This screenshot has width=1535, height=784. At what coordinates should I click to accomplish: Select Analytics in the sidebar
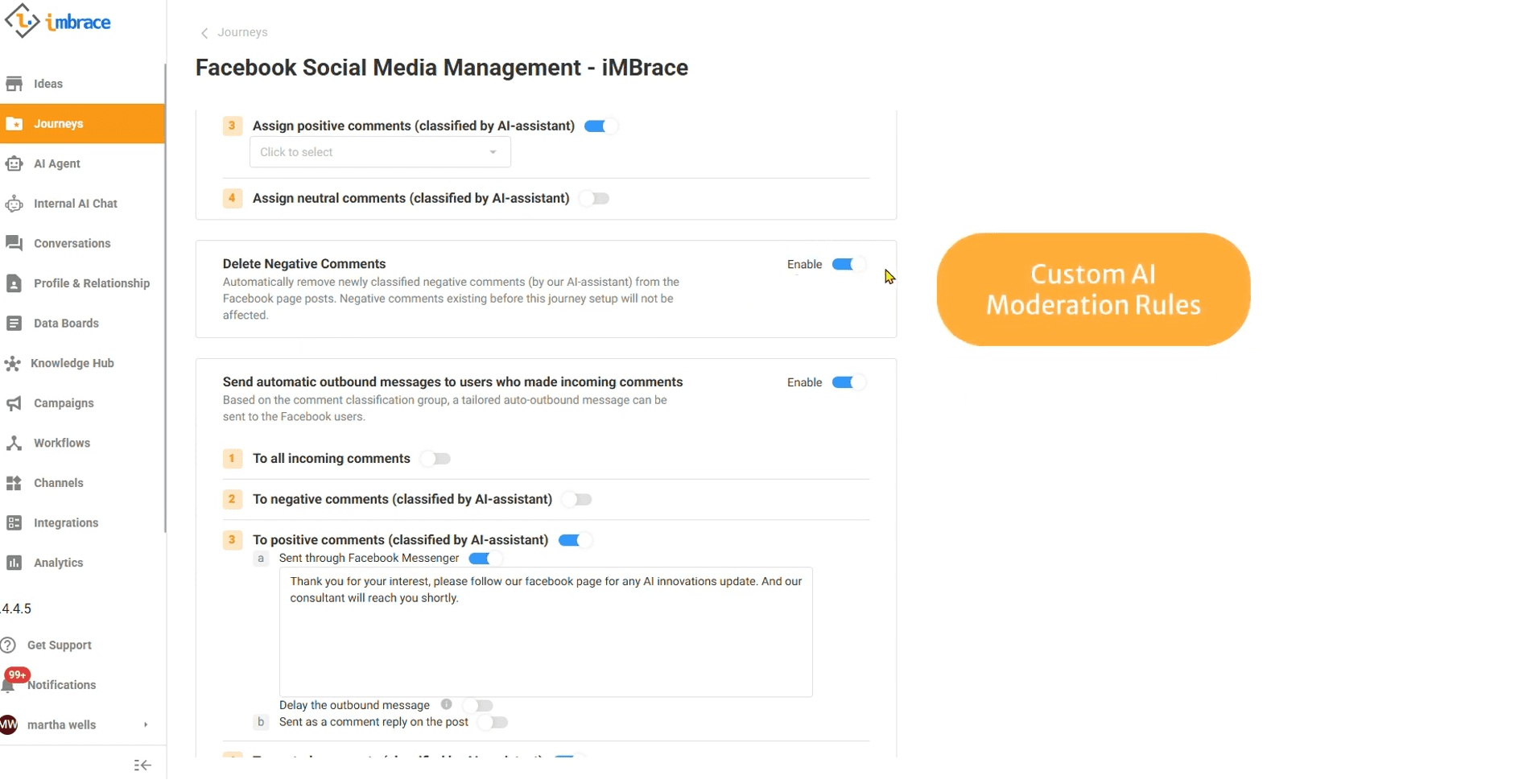[x=82, y=563]
